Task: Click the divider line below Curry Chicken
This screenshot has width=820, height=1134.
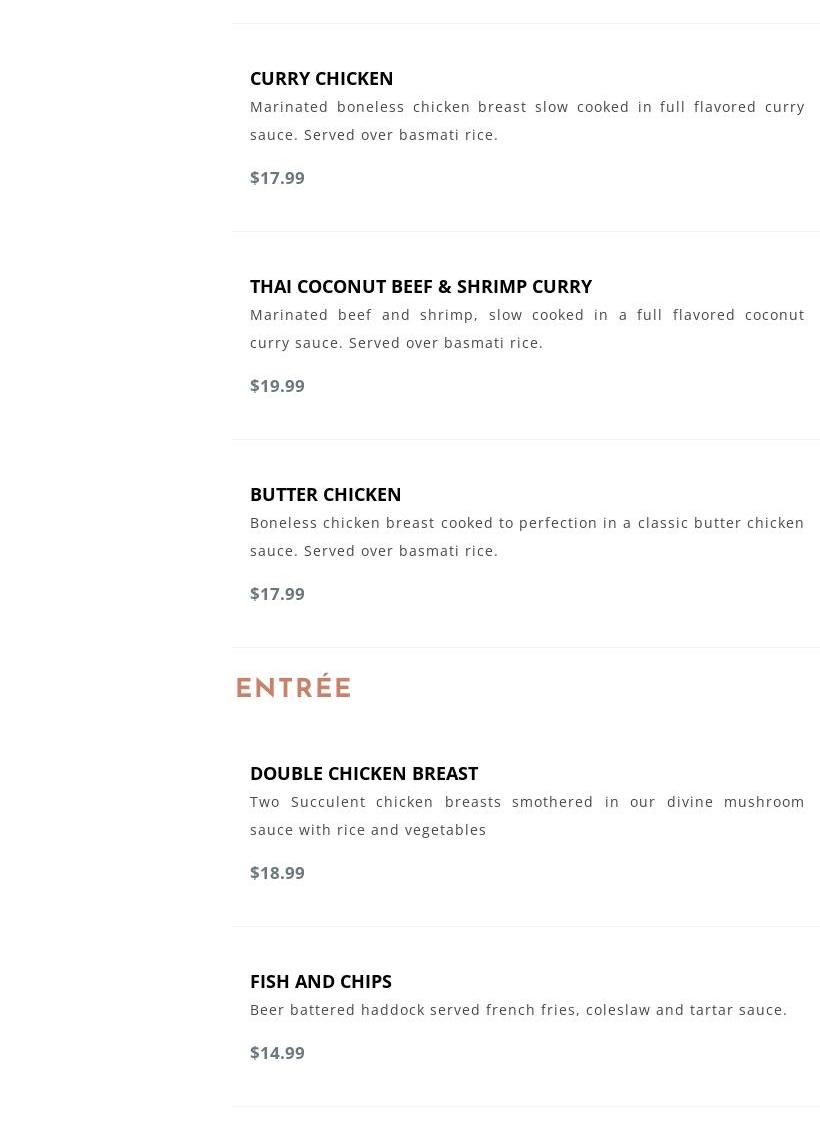Action: (x=525, y=232)
